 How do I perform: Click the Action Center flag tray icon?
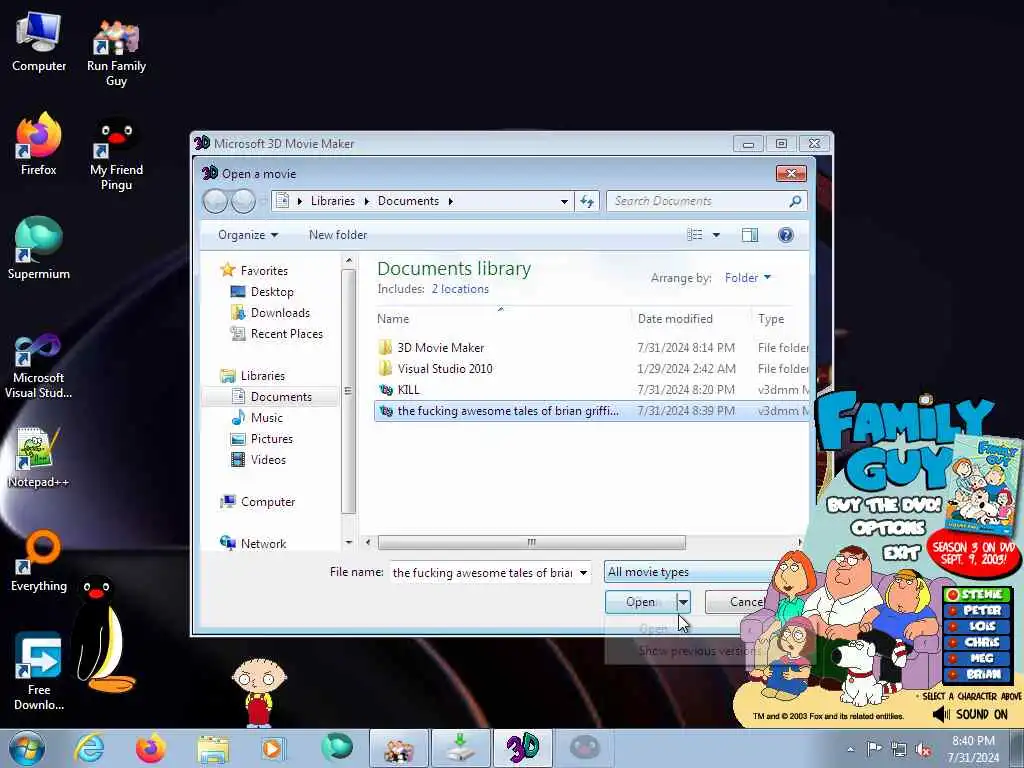874,749
